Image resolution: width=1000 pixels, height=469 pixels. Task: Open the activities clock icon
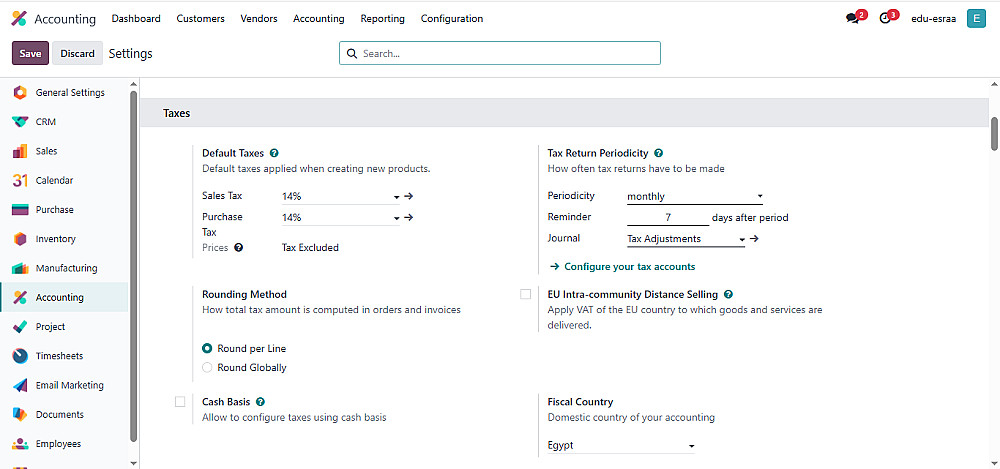[884, 19]
